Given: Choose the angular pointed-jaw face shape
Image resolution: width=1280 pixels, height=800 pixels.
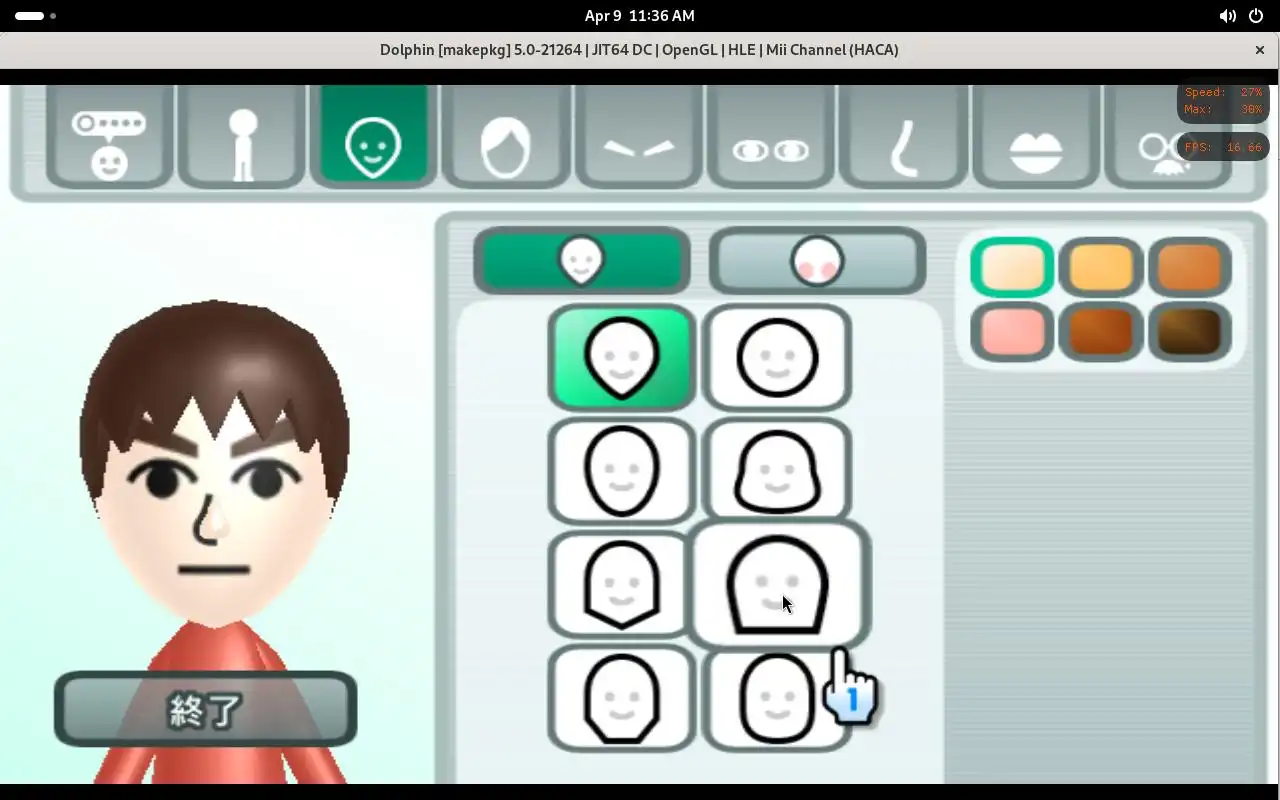Looking at the screenshot, I should click(x=621, y=584).
